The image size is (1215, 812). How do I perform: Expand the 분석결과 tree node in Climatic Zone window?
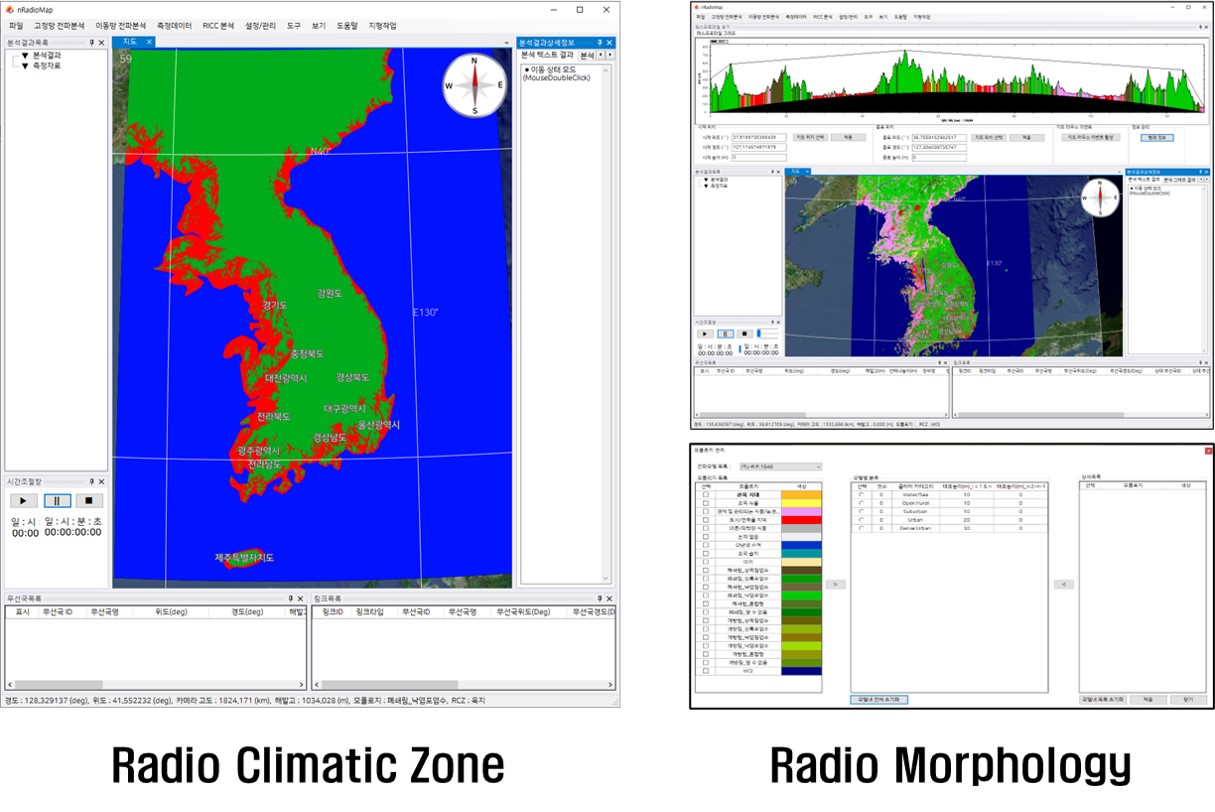click(x=24, y=55)
